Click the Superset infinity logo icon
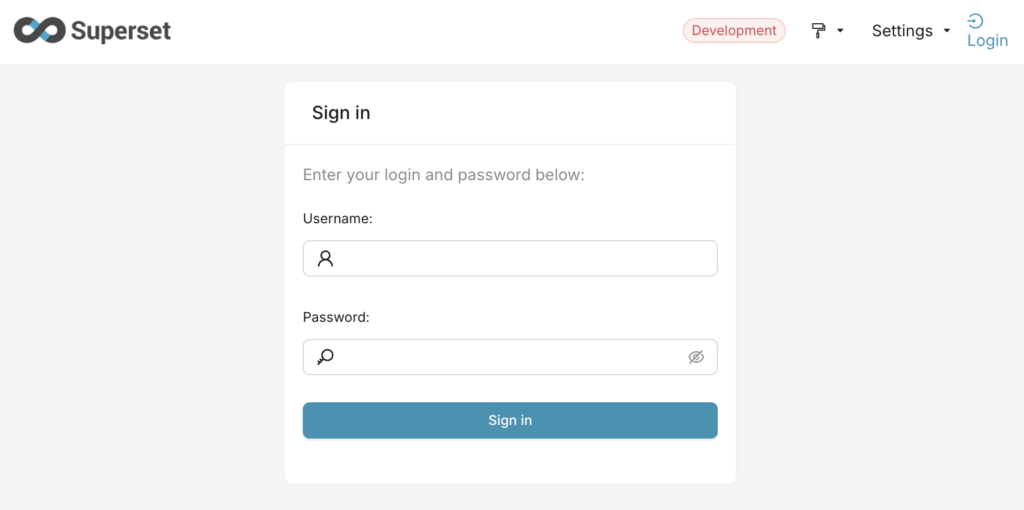The image size is (1024, 510). coord(39,31)
